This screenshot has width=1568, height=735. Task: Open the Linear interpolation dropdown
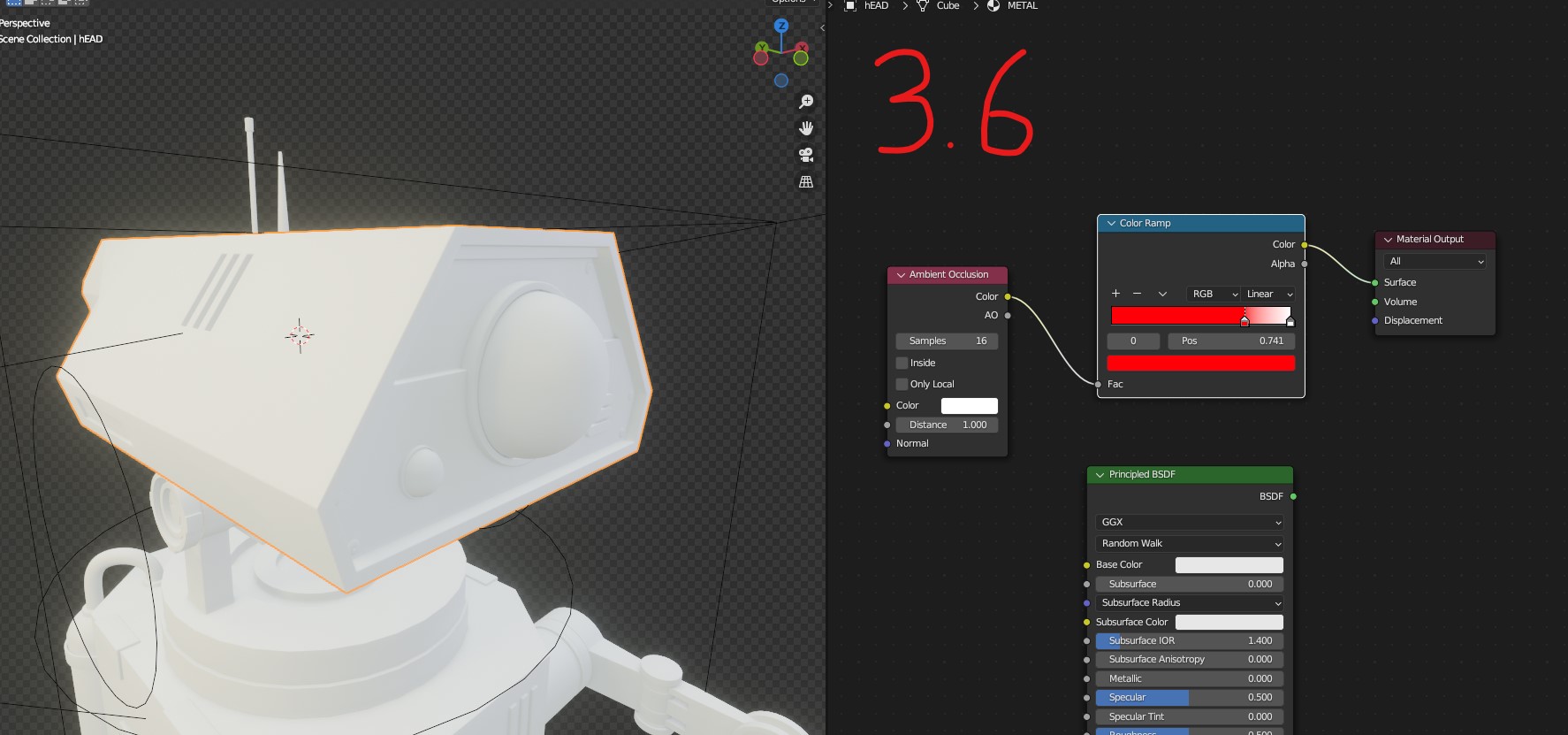pos(1269,294)
